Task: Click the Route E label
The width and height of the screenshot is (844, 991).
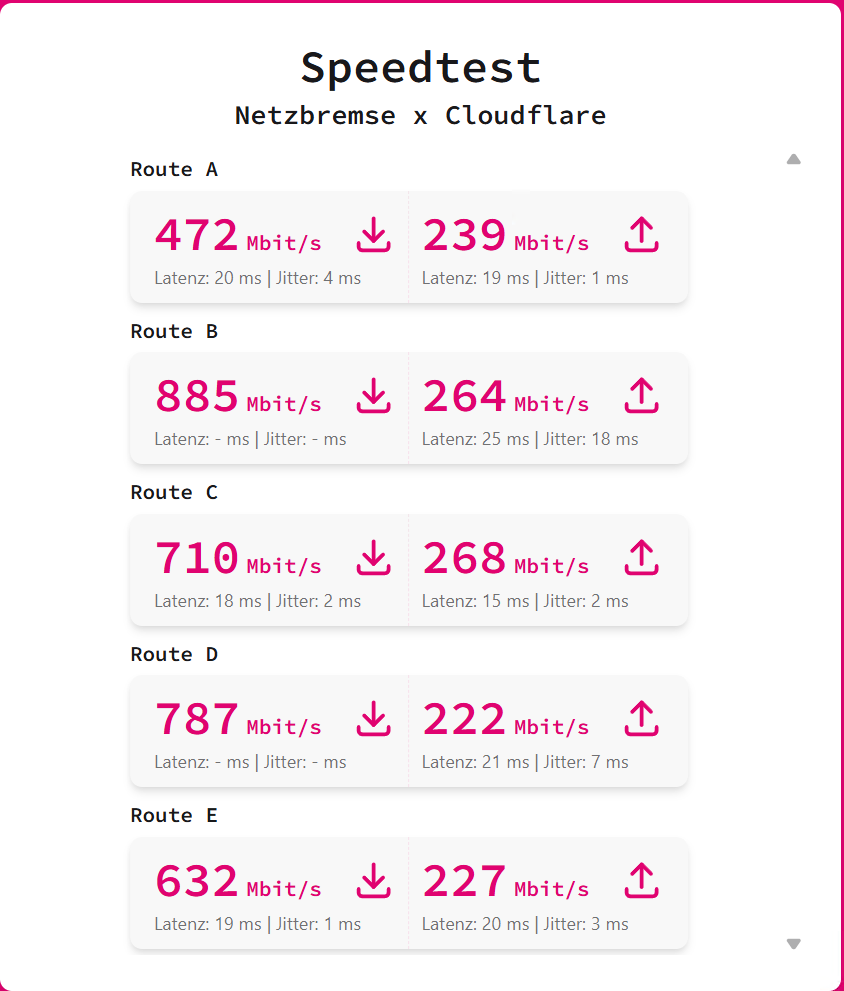Action: pyautogui.click(x=174, y=815)
